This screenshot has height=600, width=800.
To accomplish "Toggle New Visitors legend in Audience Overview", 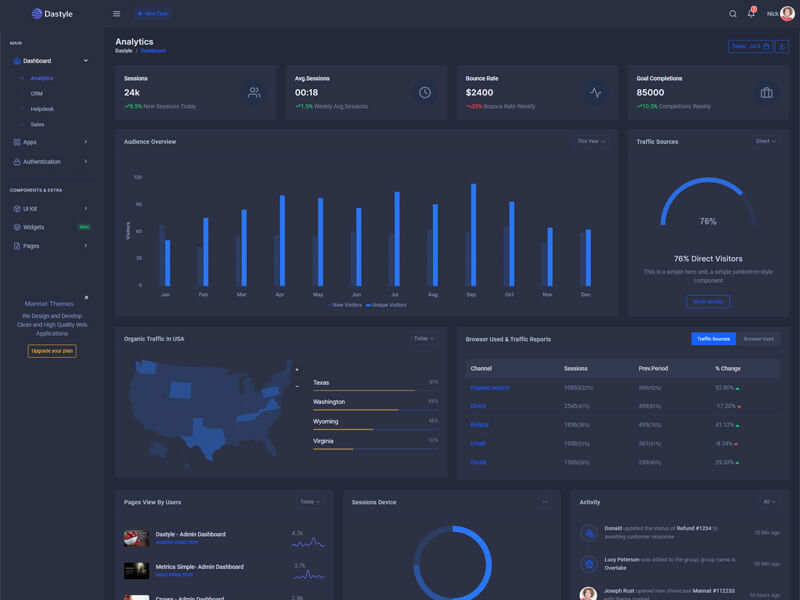I will pyautogui.click(x=345, y=305).
